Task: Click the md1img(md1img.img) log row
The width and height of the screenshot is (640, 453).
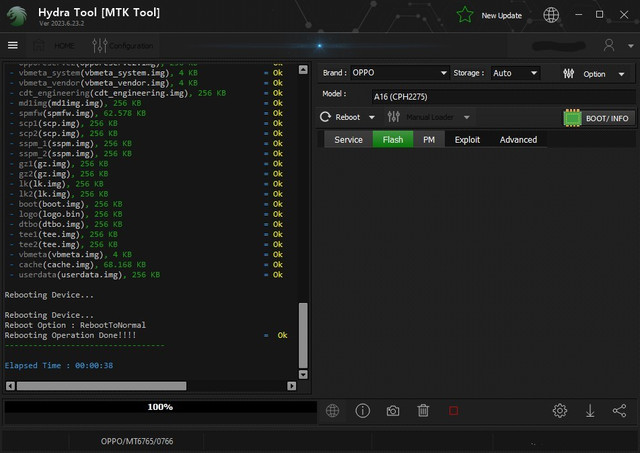Action: click(x=146, y=103)
